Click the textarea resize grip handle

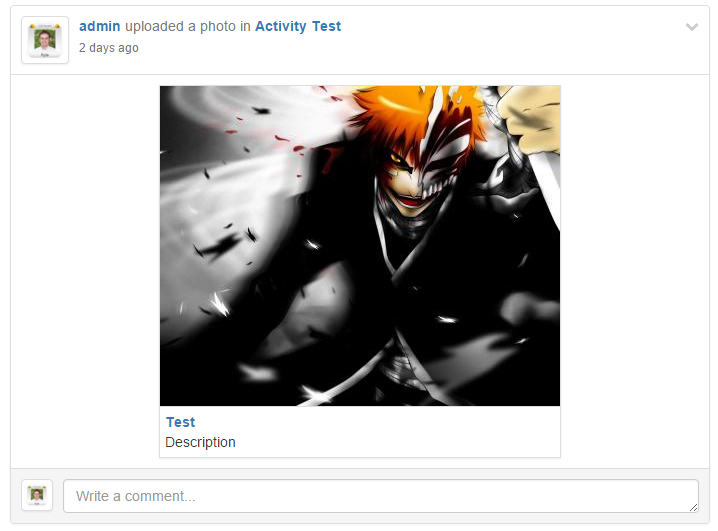coord(693,507)
